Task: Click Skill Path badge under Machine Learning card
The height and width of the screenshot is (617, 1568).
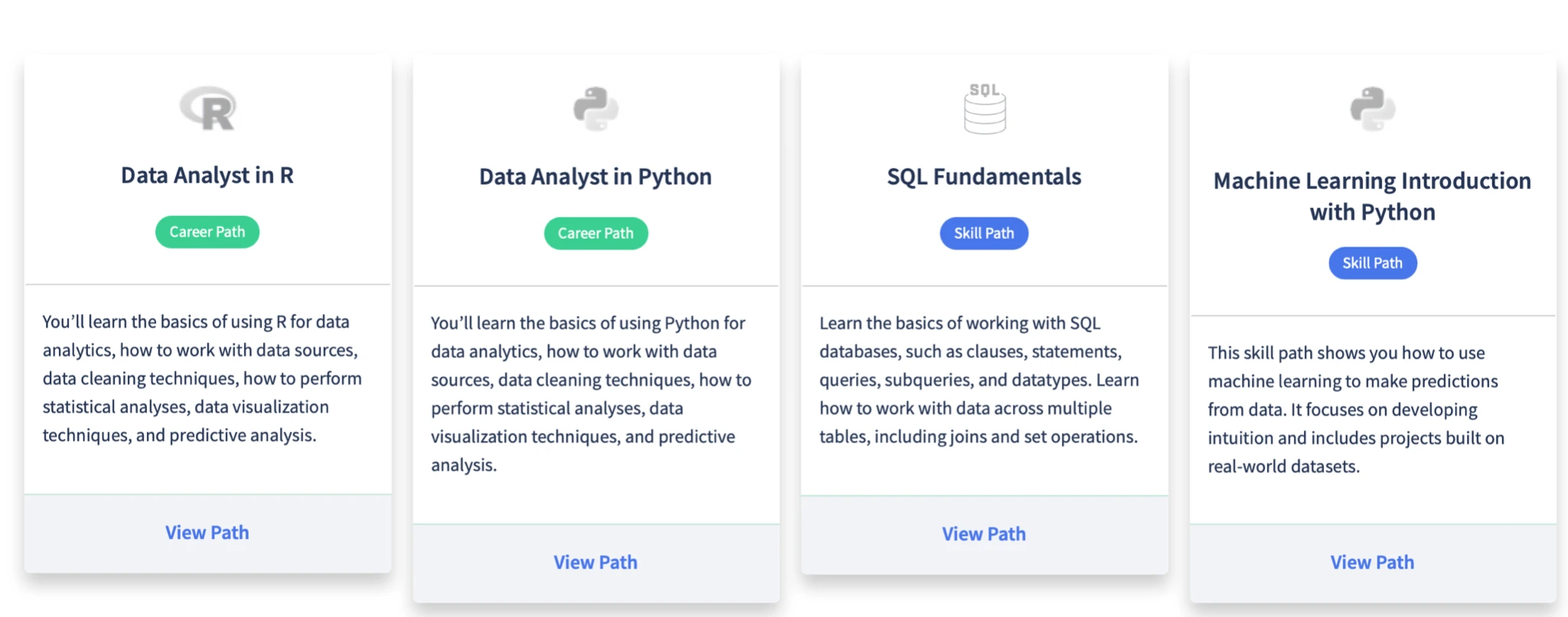Action: 1373,263
